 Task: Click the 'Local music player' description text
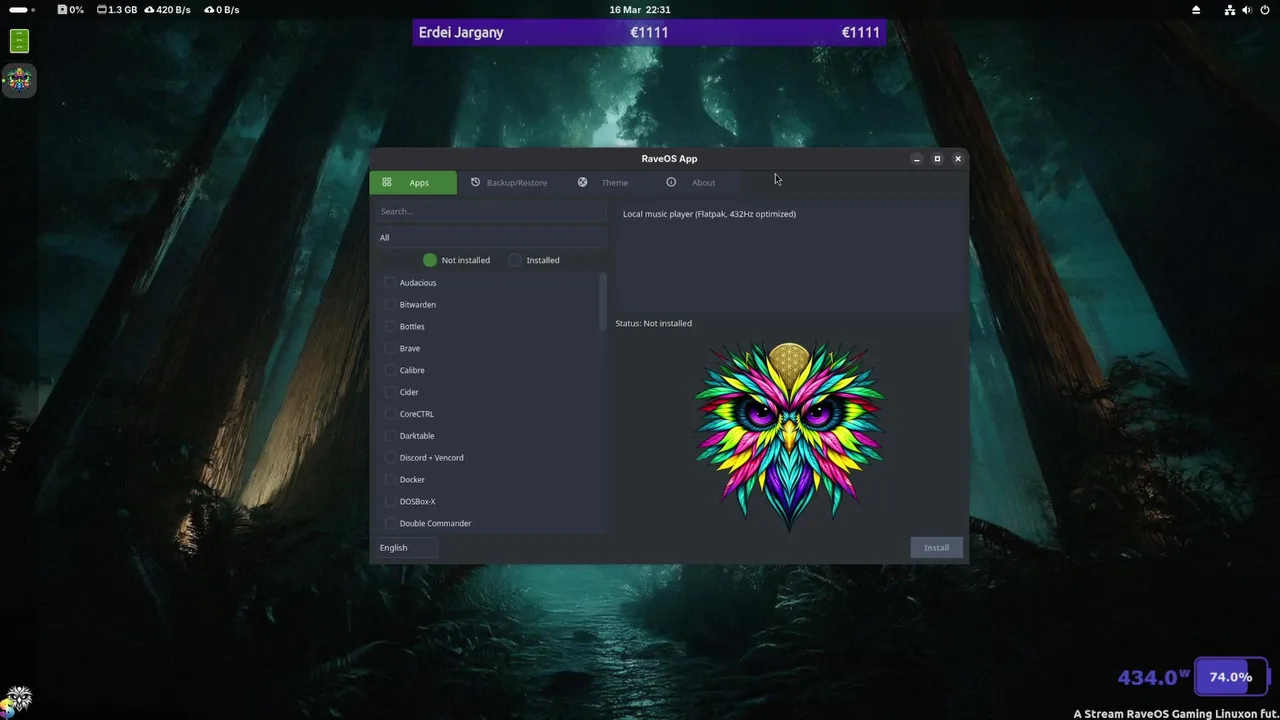(x=709, y=214)
